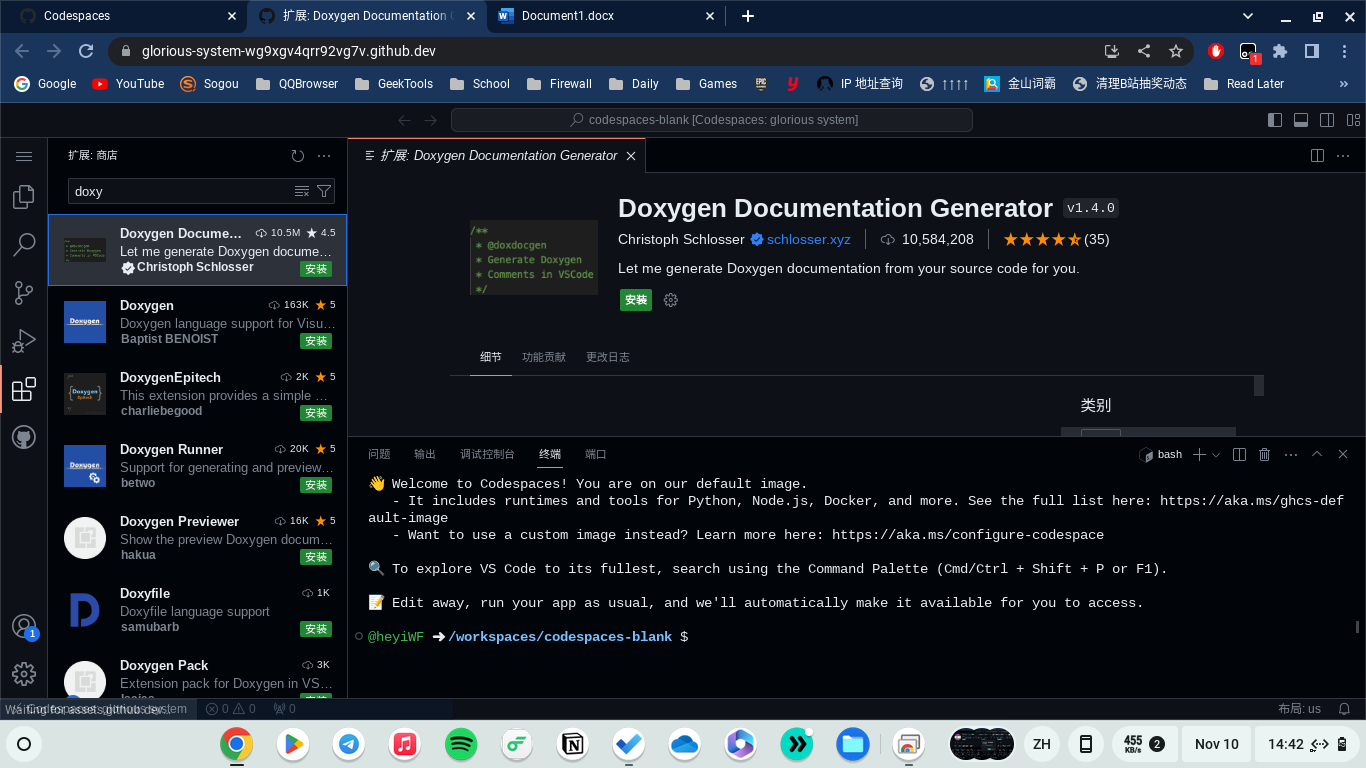The image size is (1366, 768).
Task: Open the customize layout menu
Action: 1353,120
